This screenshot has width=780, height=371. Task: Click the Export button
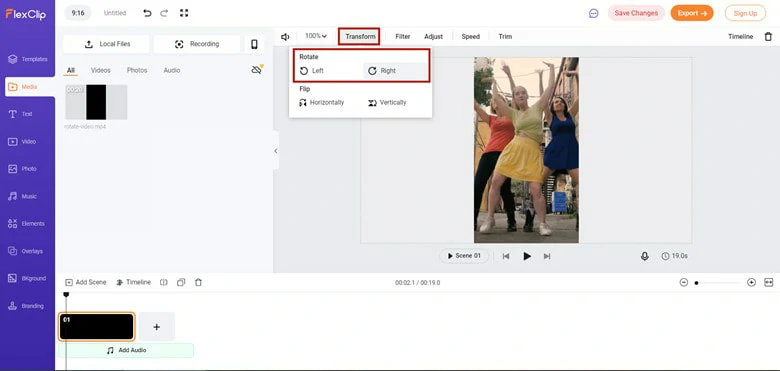click(692, 13)
